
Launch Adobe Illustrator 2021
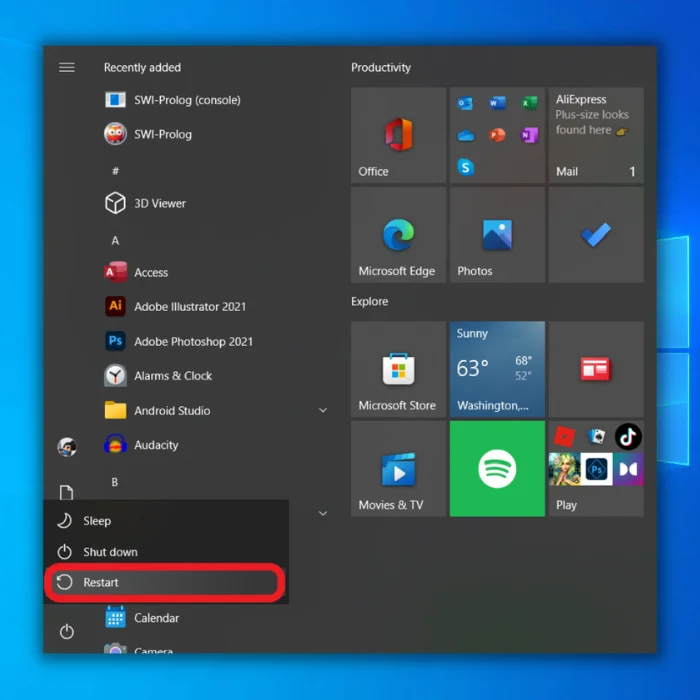[189, 307]
